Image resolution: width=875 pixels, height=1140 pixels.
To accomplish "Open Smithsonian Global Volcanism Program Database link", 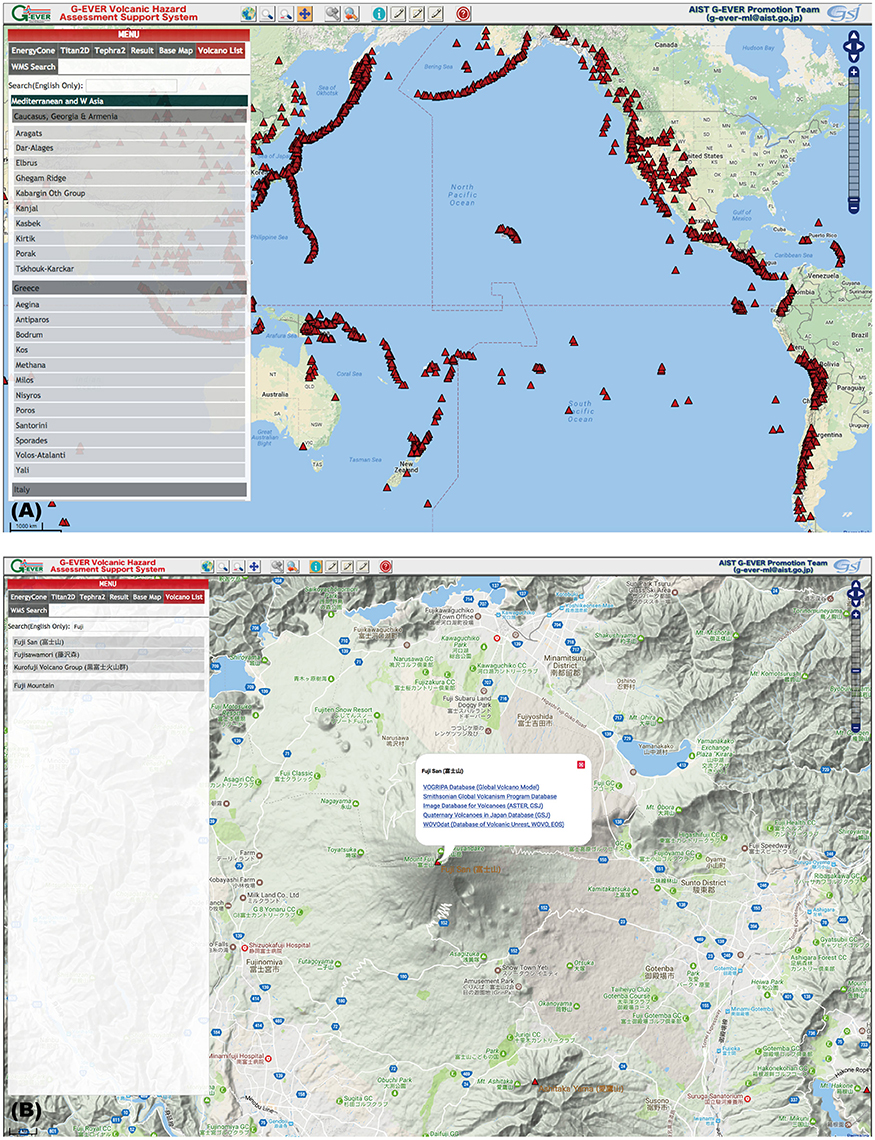I will (490, 796).
